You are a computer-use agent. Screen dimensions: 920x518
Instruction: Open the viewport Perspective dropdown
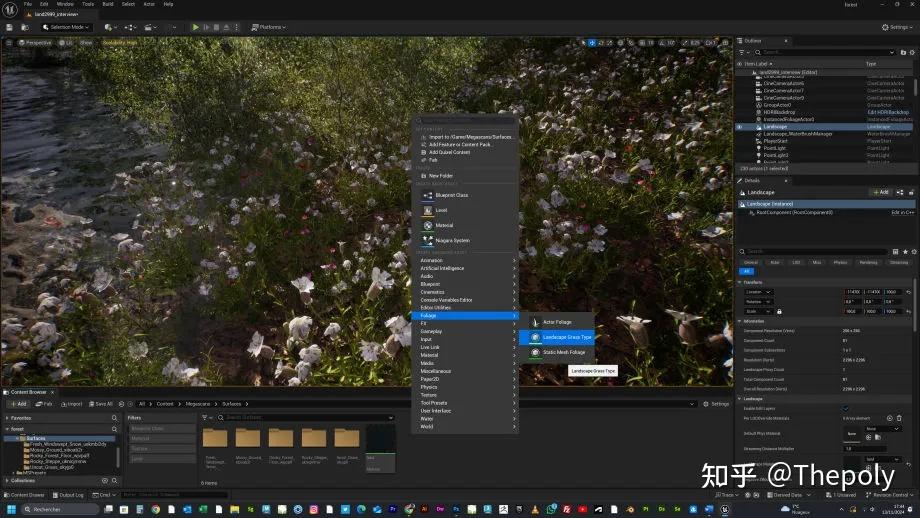(x=35, y=43)
